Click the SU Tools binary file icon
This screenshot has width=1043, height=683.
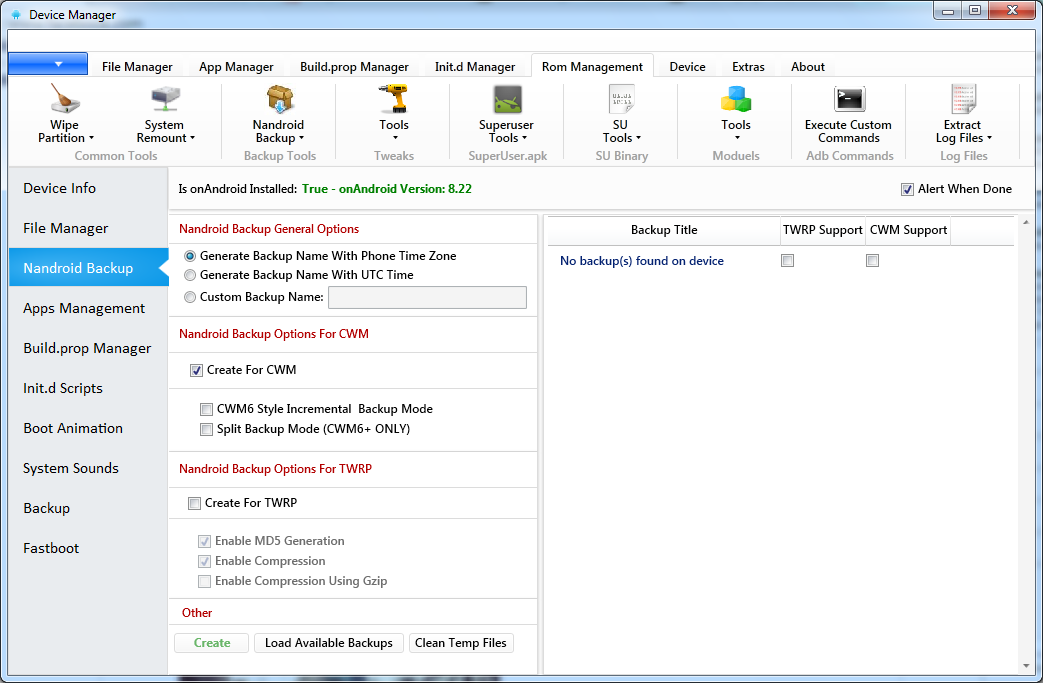(x=621, y=100)
